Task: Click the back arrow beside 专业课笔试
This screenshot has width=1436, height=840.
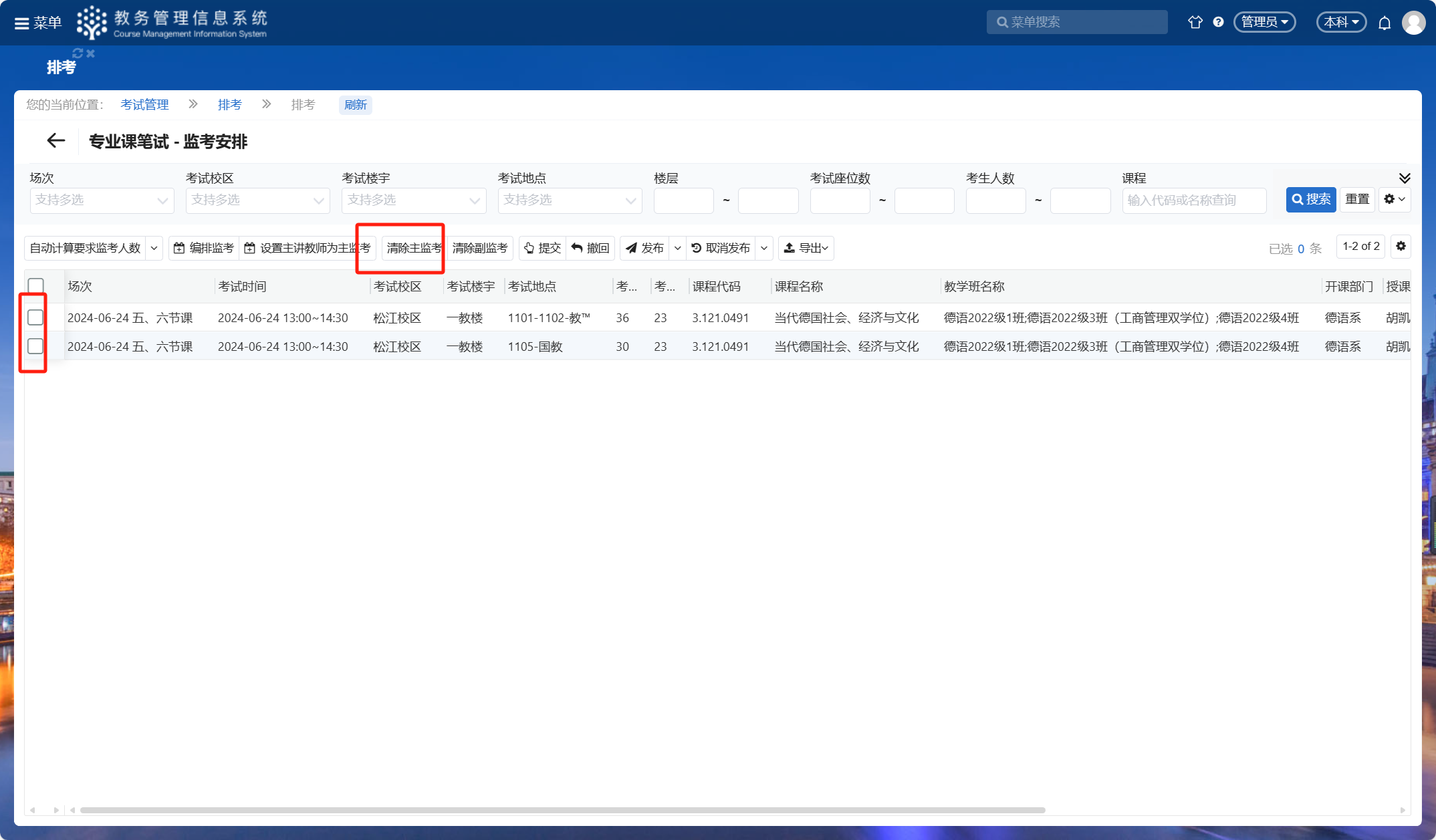Action: coord(56,140)
